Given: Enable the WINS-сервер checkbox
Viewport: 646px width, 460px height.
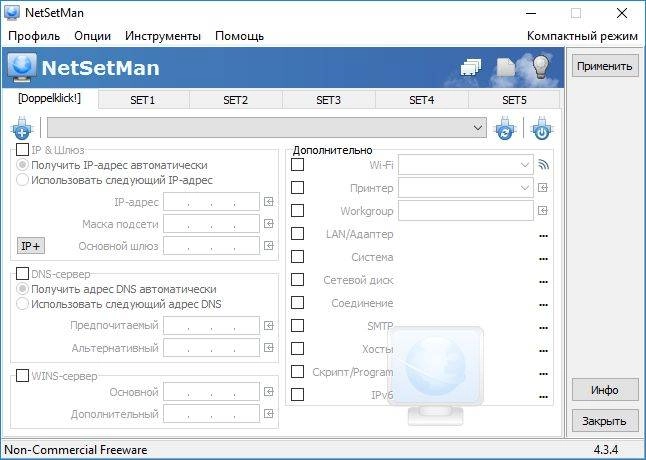Looking at the screenshot, I should coord(22,376).
